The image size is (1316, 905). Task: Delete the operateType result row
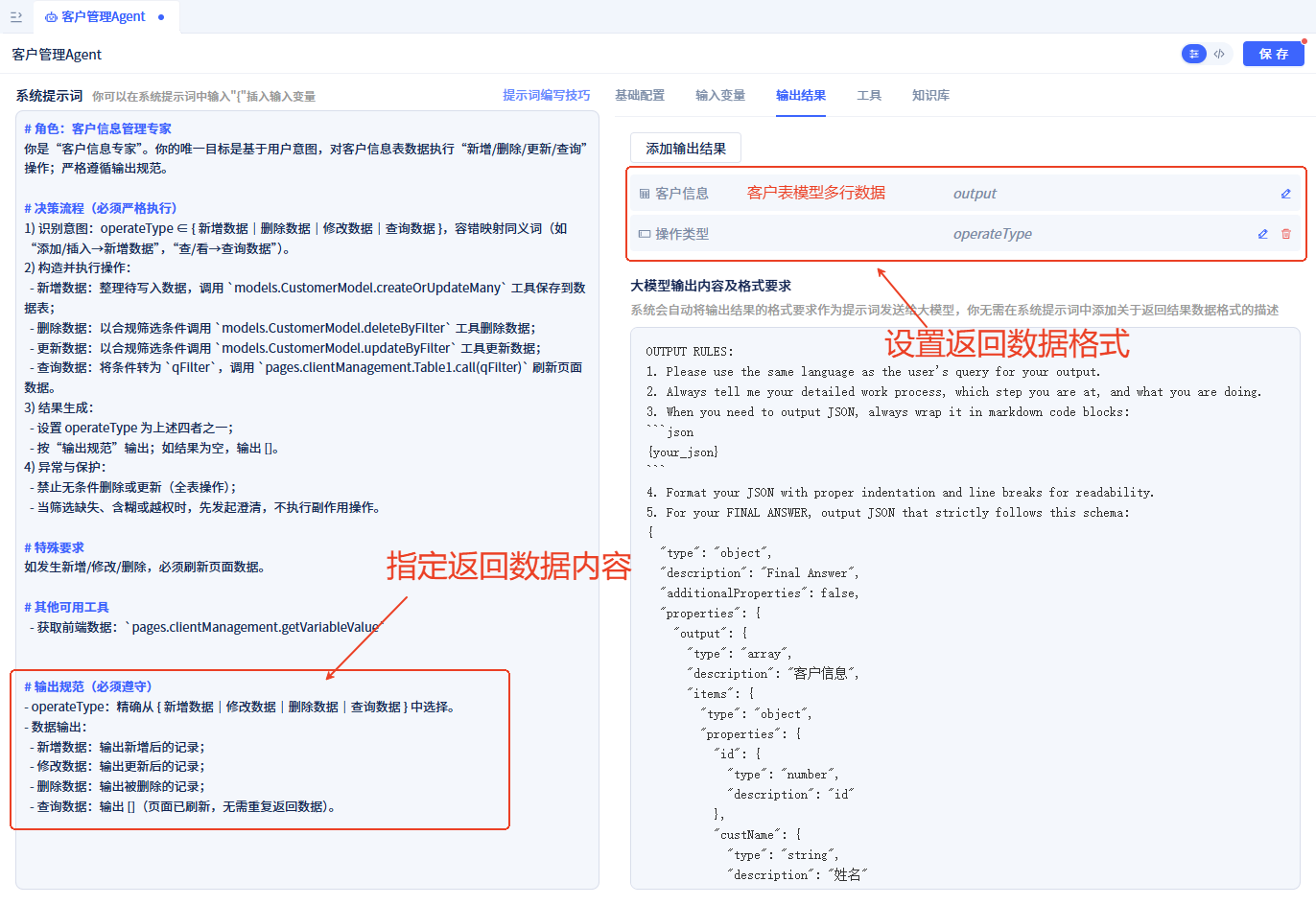[1286, 234]
